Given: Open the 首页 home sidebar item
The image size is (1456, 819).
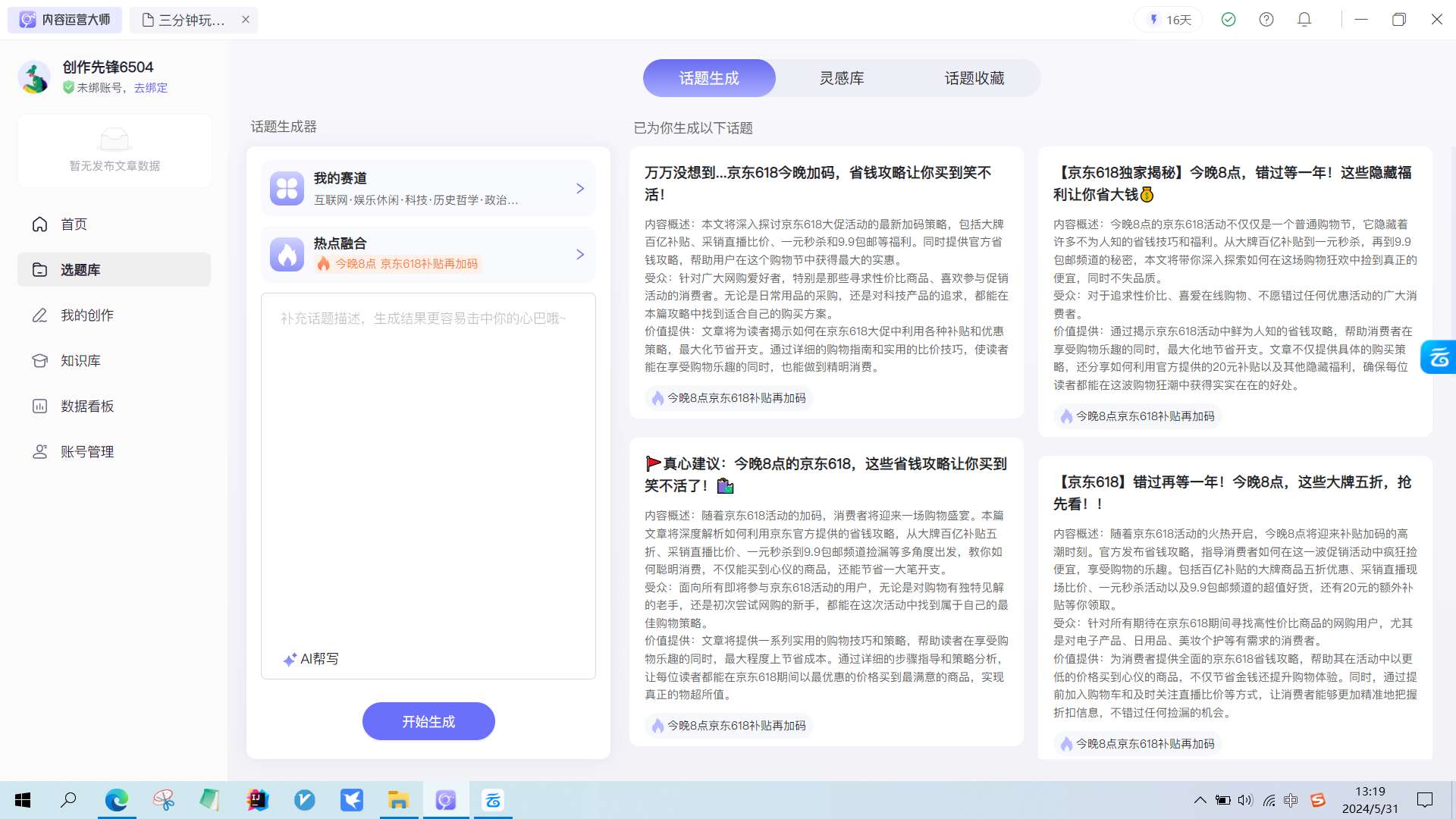Looking at the screenshot, I should point(74,224).
